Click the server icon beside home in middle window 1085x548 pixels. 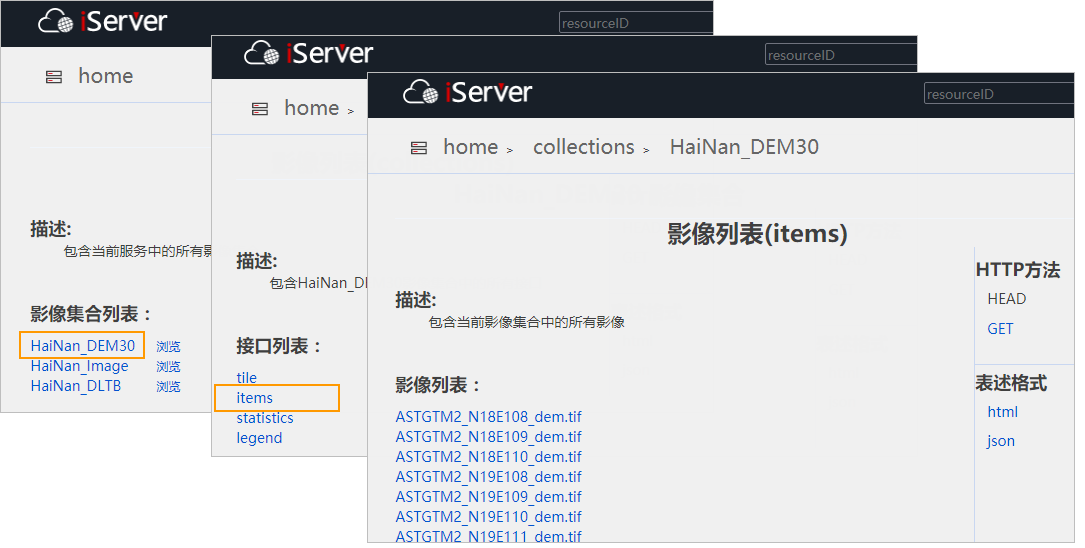pos(260,109)
